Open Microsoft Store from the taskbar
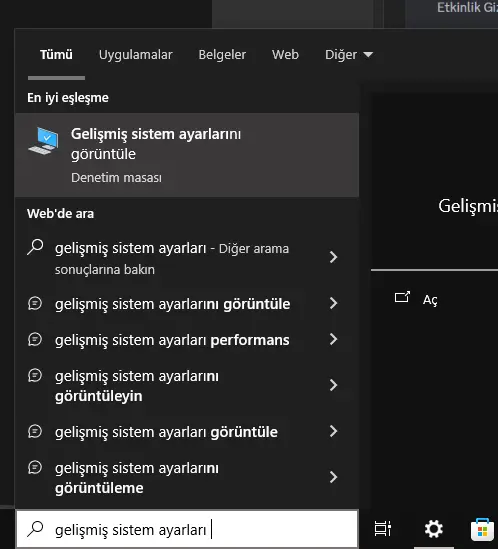Viewport: 498px width, 549px height. [482, 529]
